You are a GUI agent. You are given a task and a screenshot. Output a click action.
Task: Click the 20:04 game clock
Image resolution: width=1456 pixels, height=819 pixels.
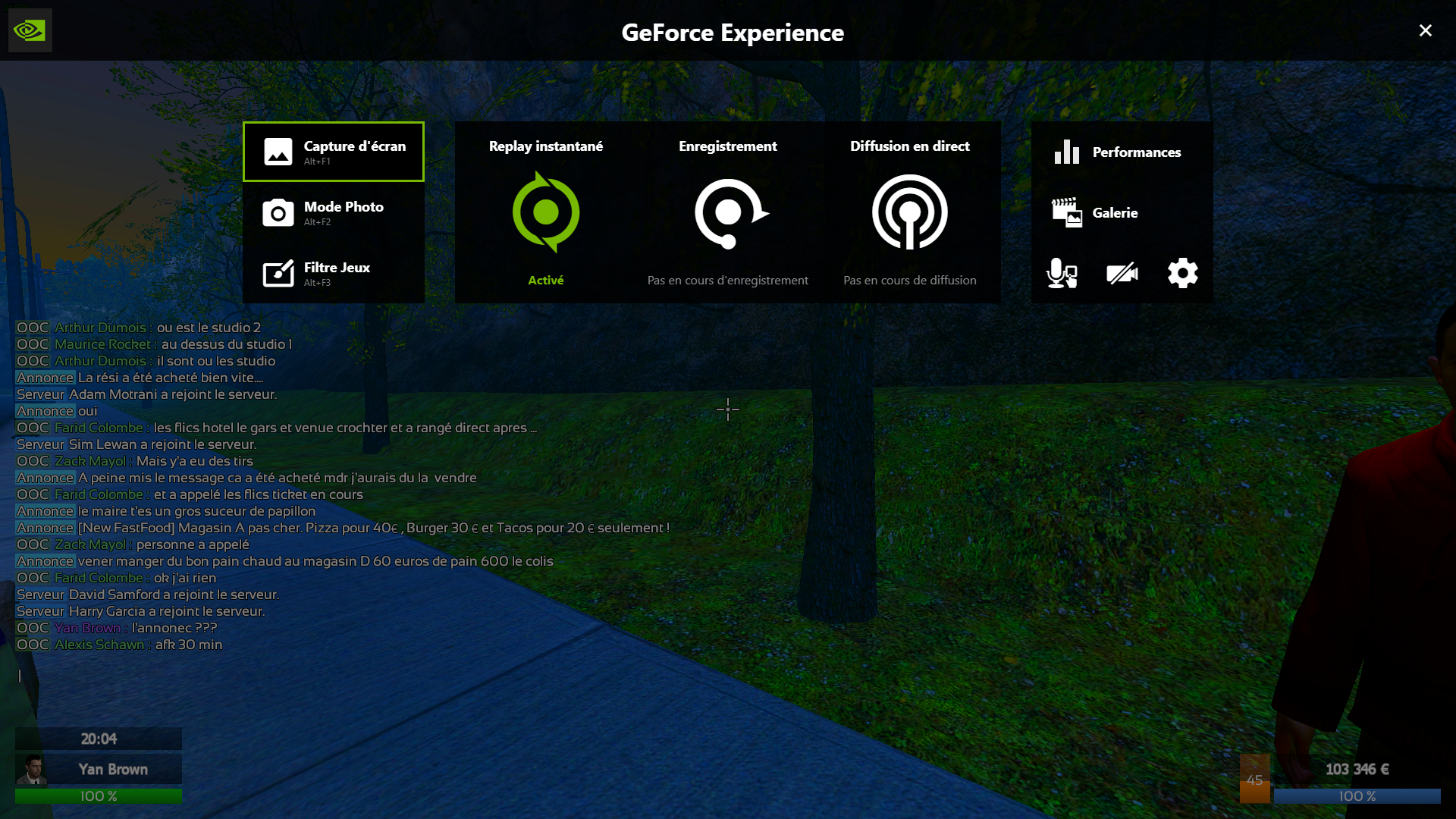tap(99, 739)
